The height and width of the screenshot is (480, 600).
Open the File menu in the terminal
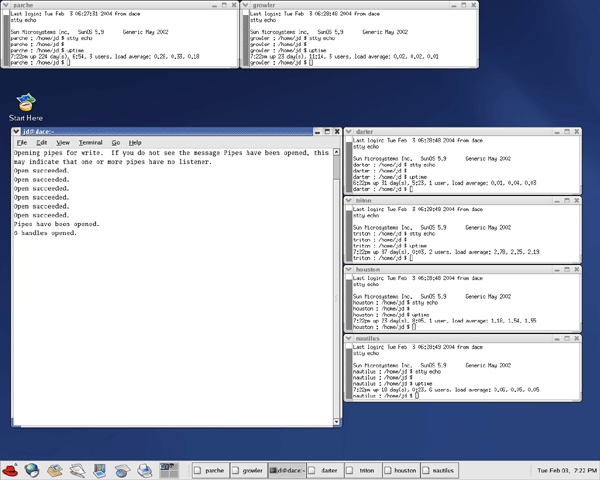pos(22,143)
